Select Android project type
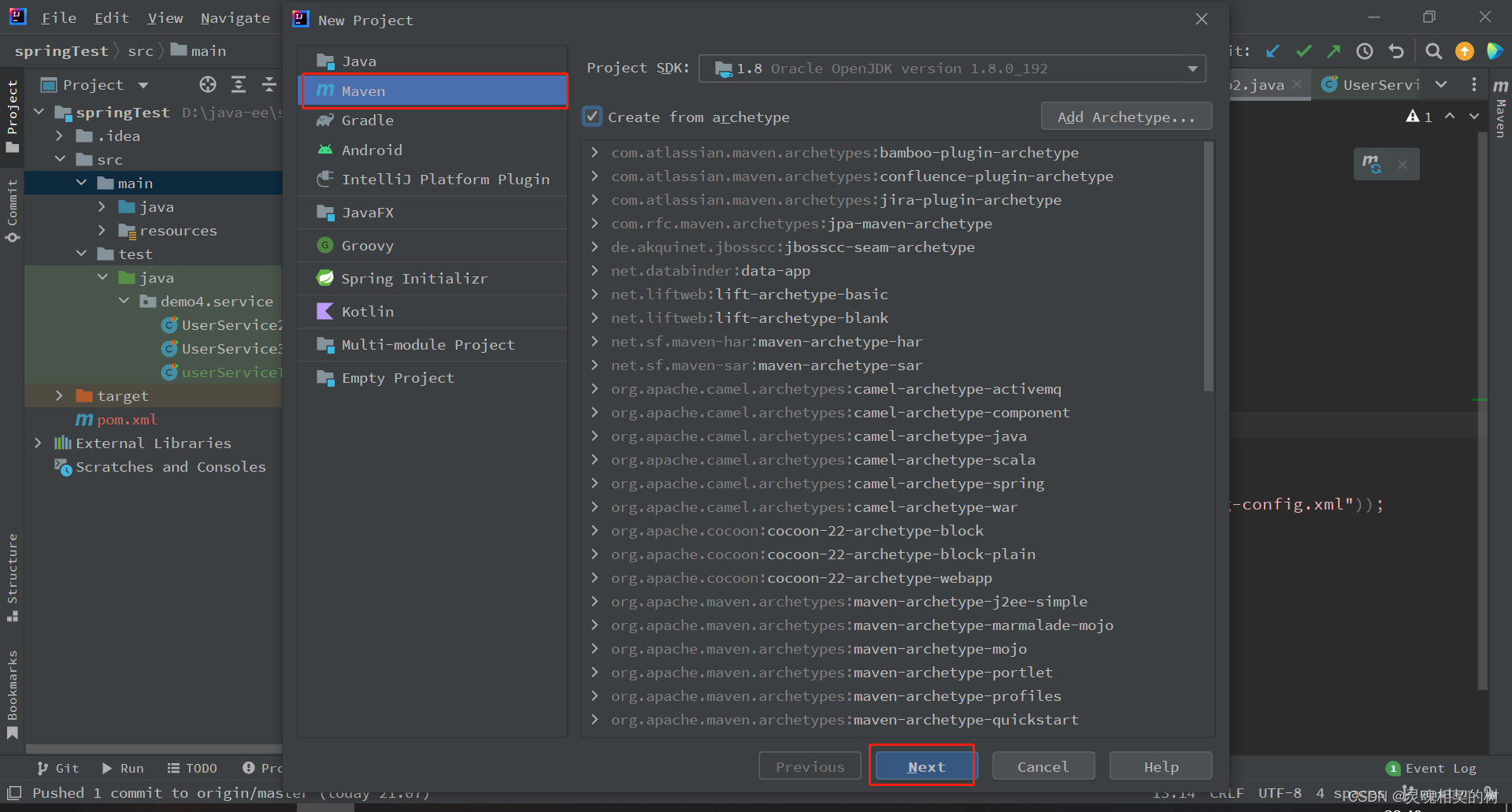1512x812 pixels. pyautogui.click(x=432, y=150)
